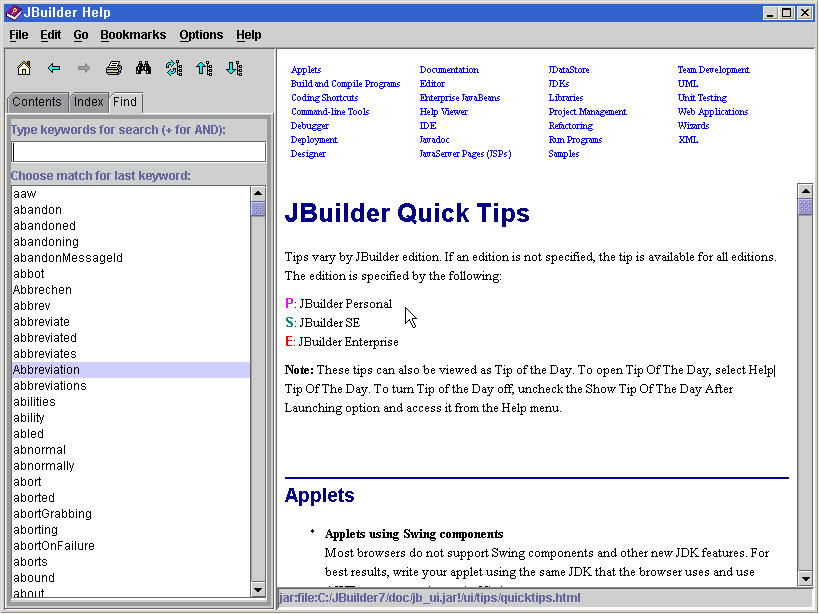Print the topic using printer icon

(114, 68)
